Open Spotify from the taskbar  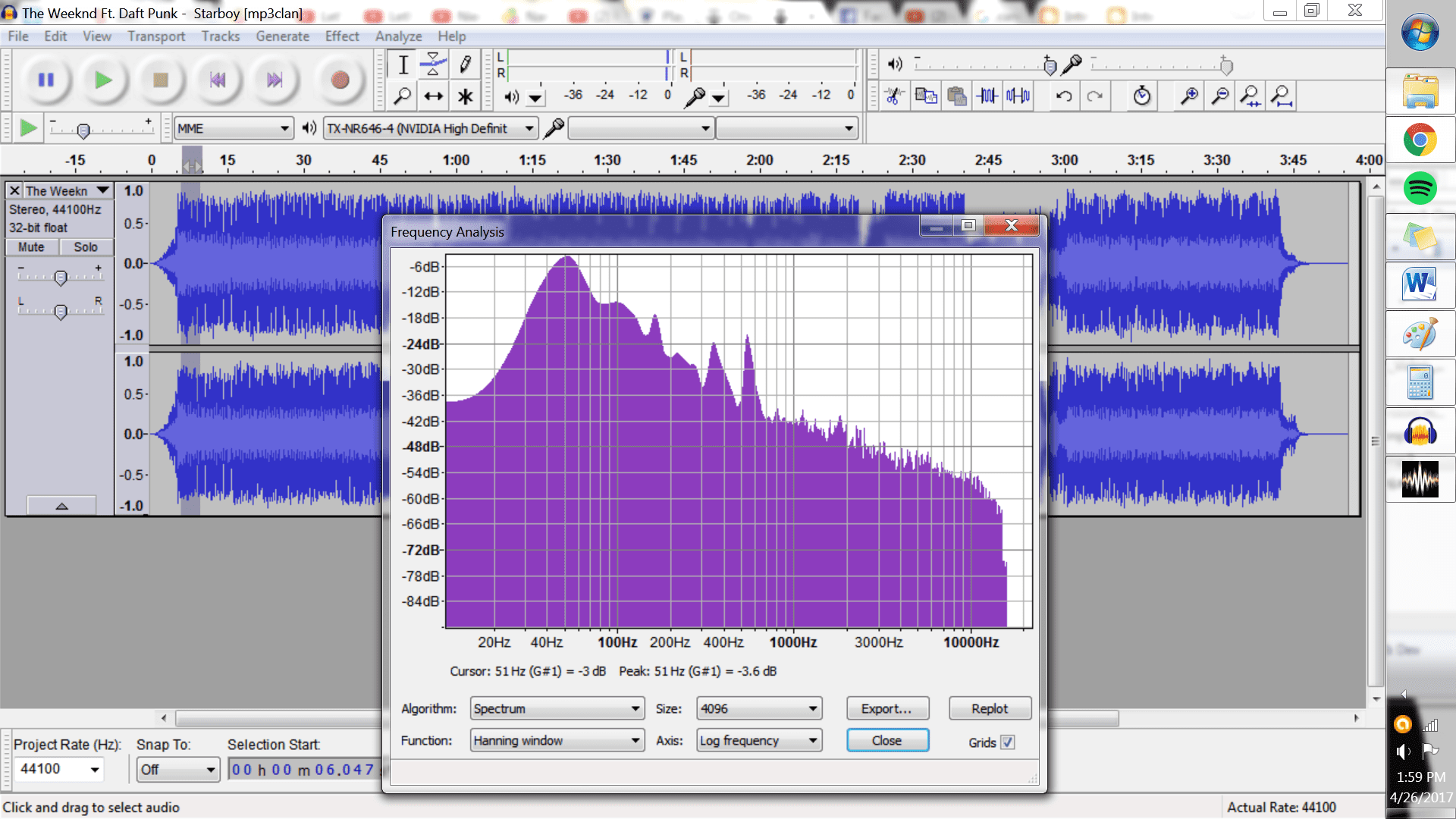pos(1420,188)
